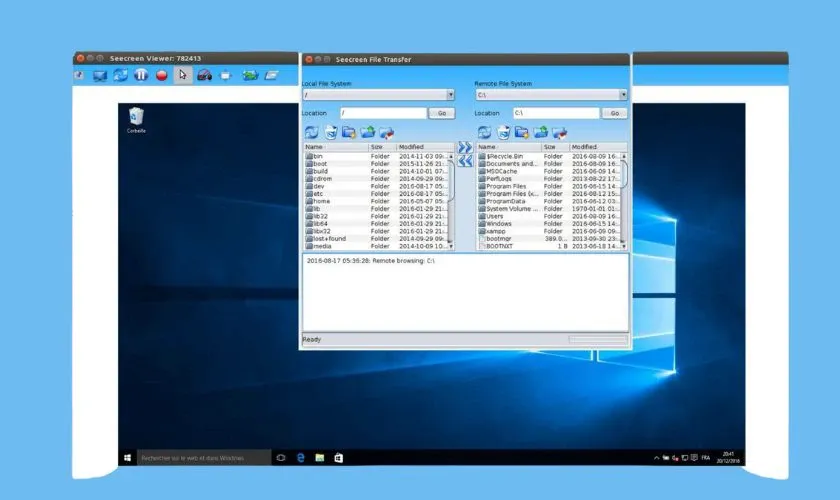Create new folder in local file system

coord(349,132)
